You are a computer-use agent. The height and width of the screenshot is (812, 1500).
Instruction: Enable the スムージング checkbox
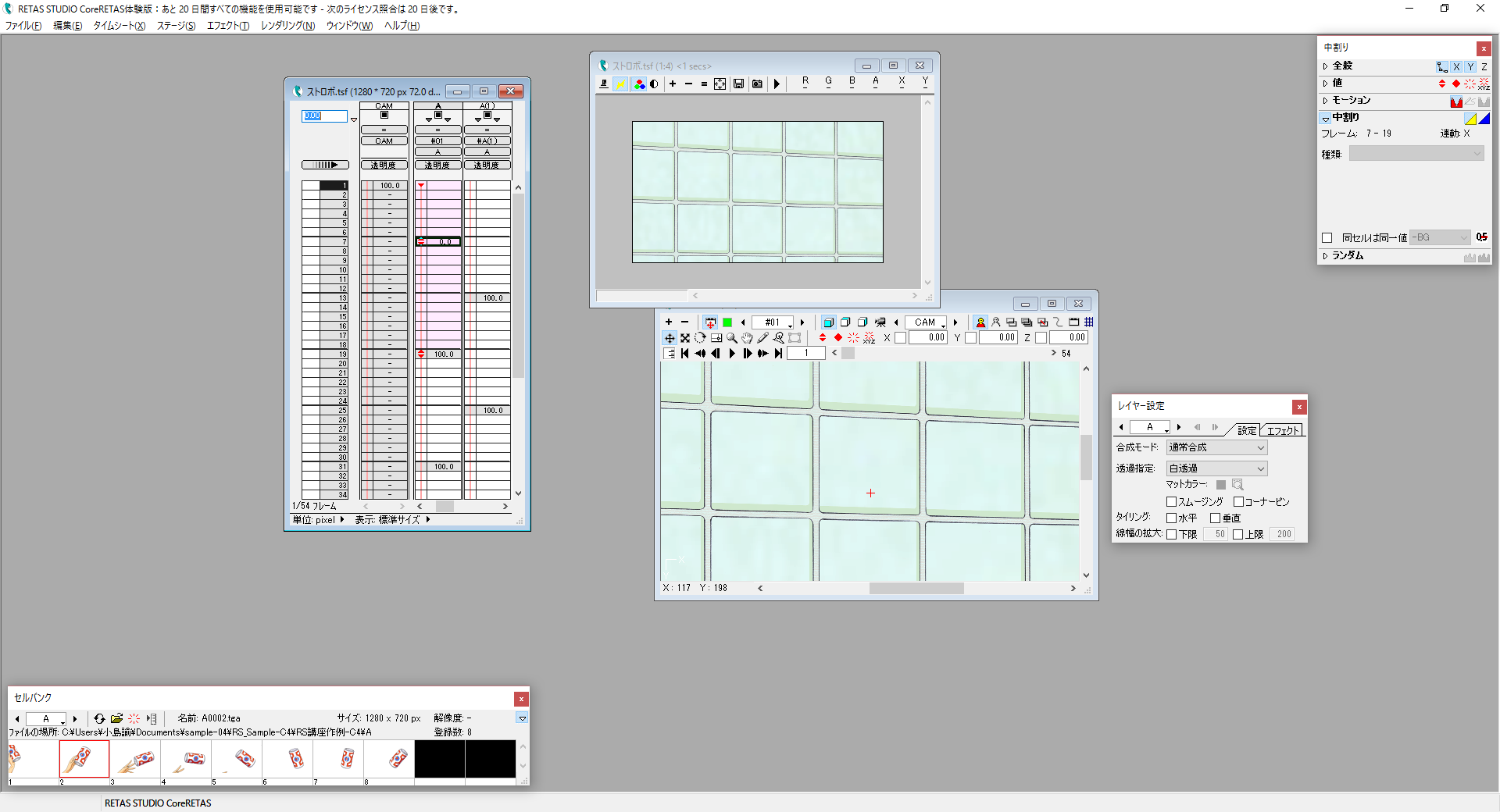[1171, 502]
